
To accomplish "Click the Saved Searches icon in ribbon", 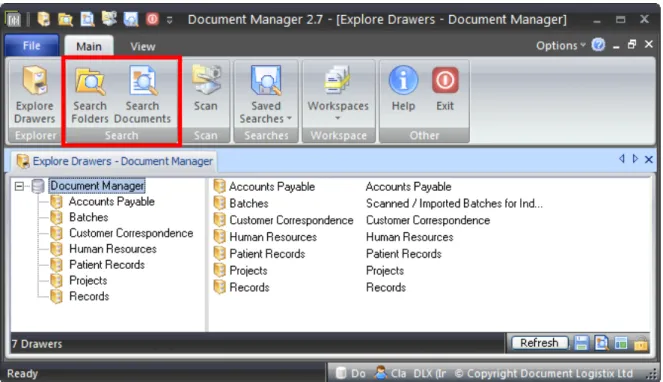I will pos(266,80).
